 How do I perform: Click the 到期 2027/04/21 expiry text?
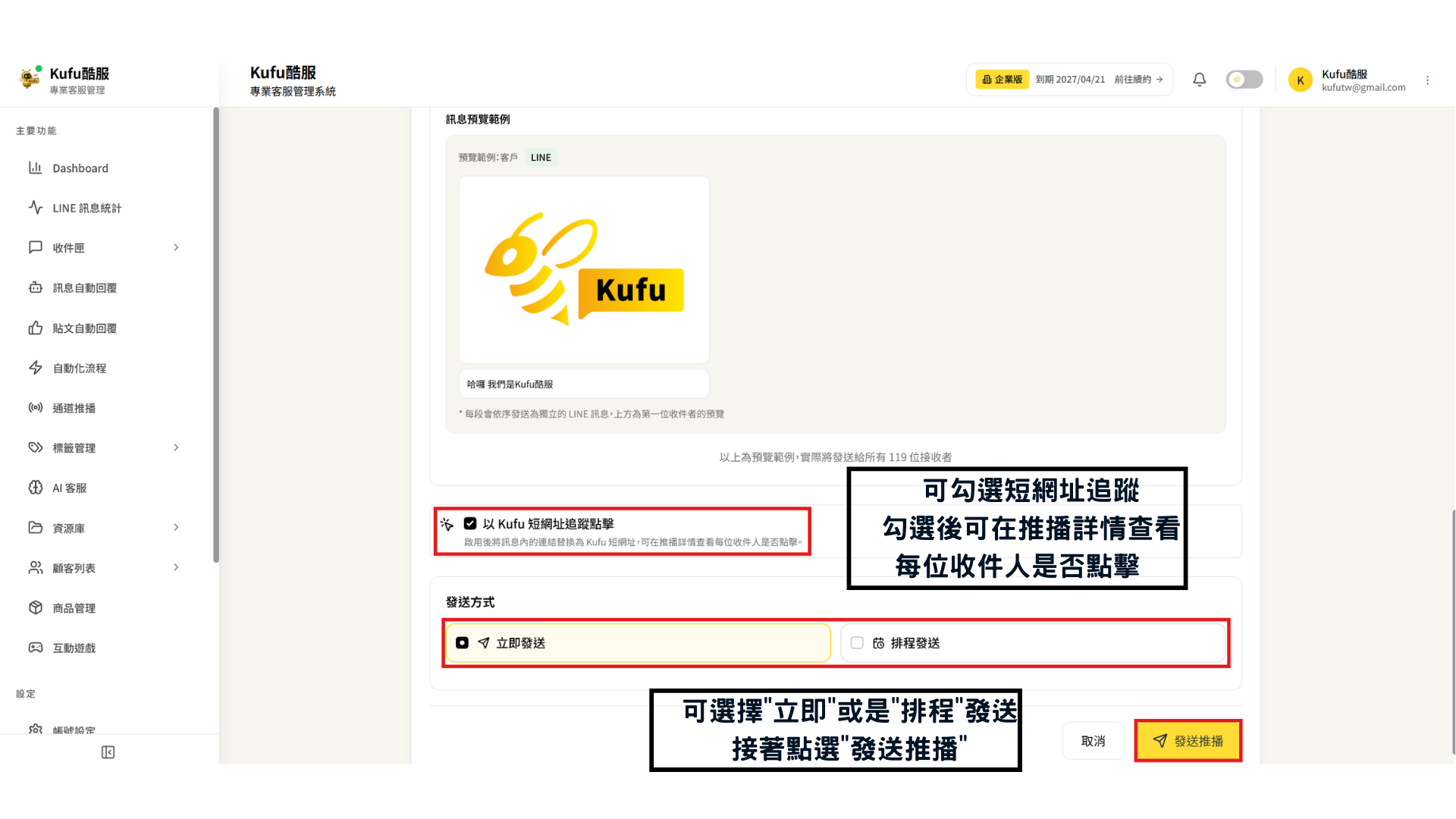1070,80
